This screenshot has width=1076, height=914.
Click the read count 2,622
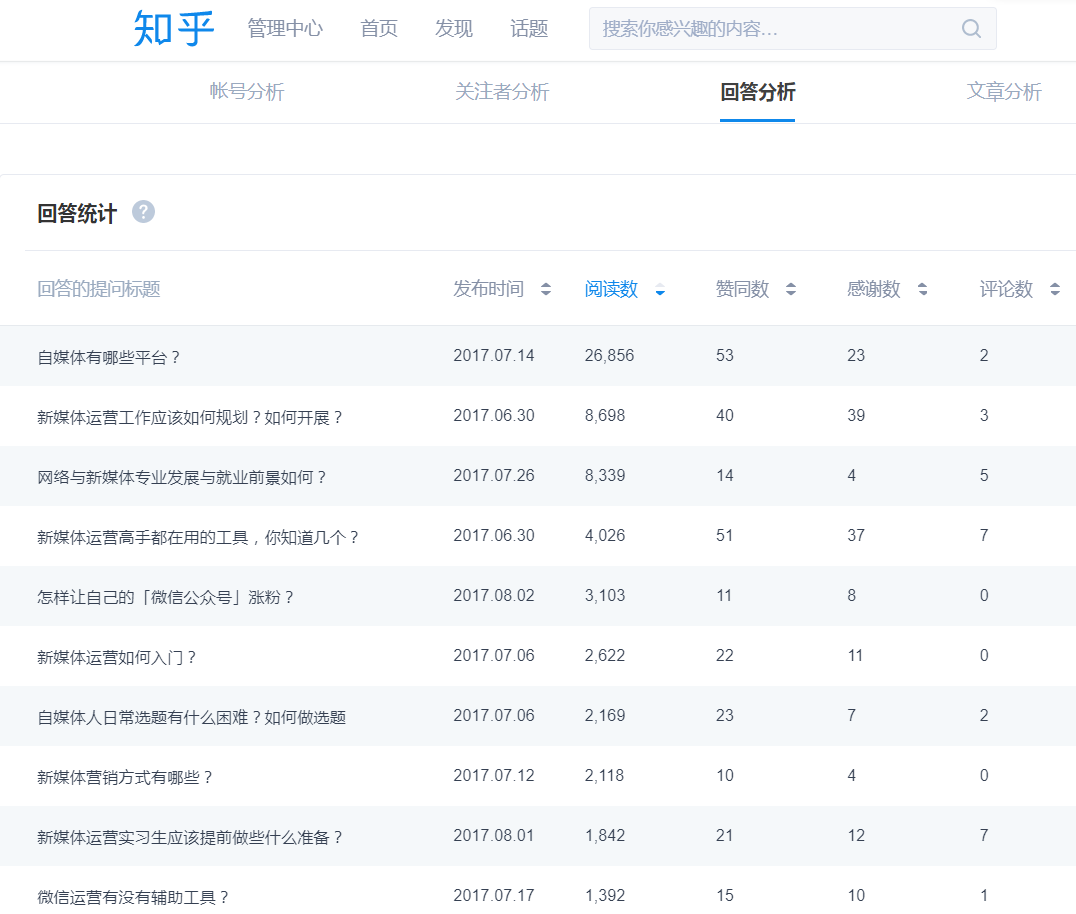605,655
